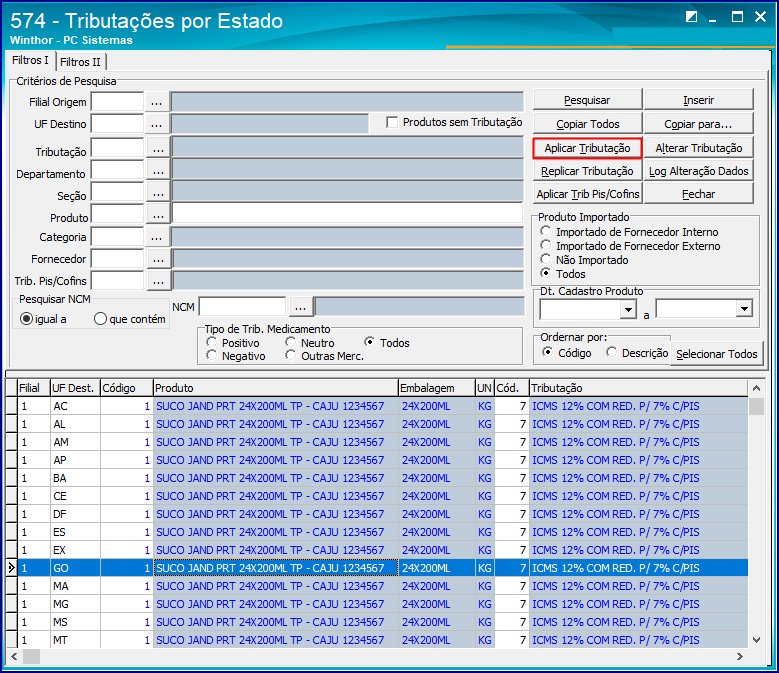
Task: Open UF Destino lookup ellipsis button
Action: (x=156, y=124)
